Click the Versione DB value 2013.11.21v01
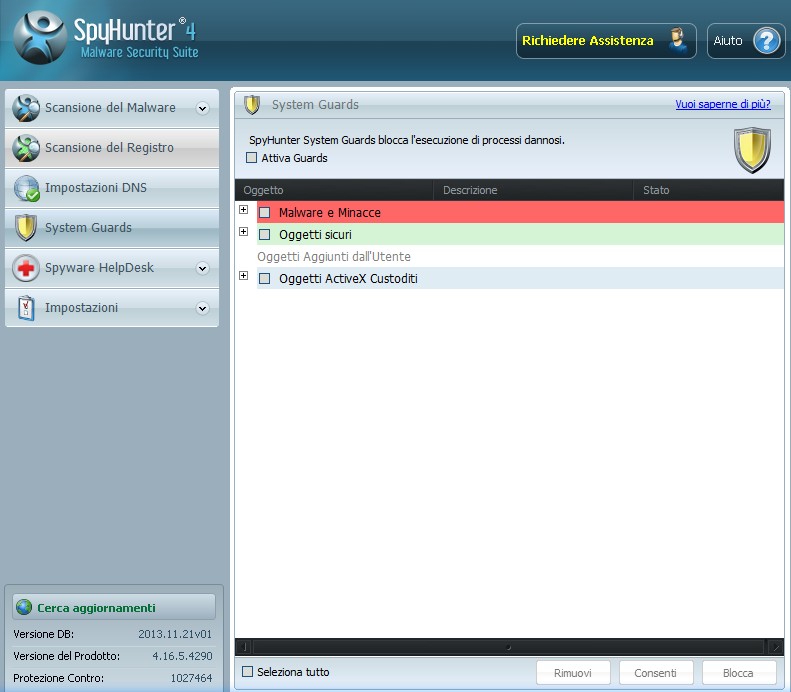The image size is (791, 692). (x=175, y=634)
